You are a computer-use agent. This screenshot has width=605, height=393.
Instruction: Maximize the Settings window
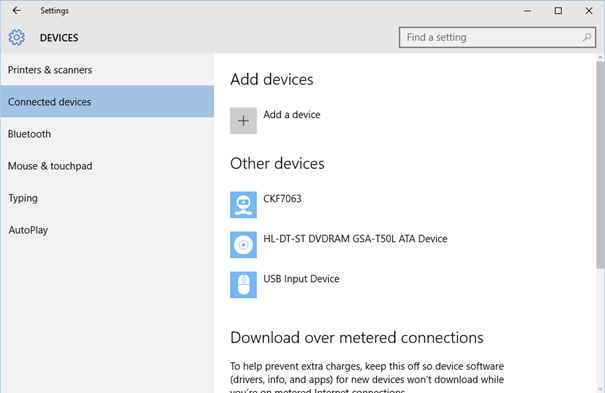(558, 10)
